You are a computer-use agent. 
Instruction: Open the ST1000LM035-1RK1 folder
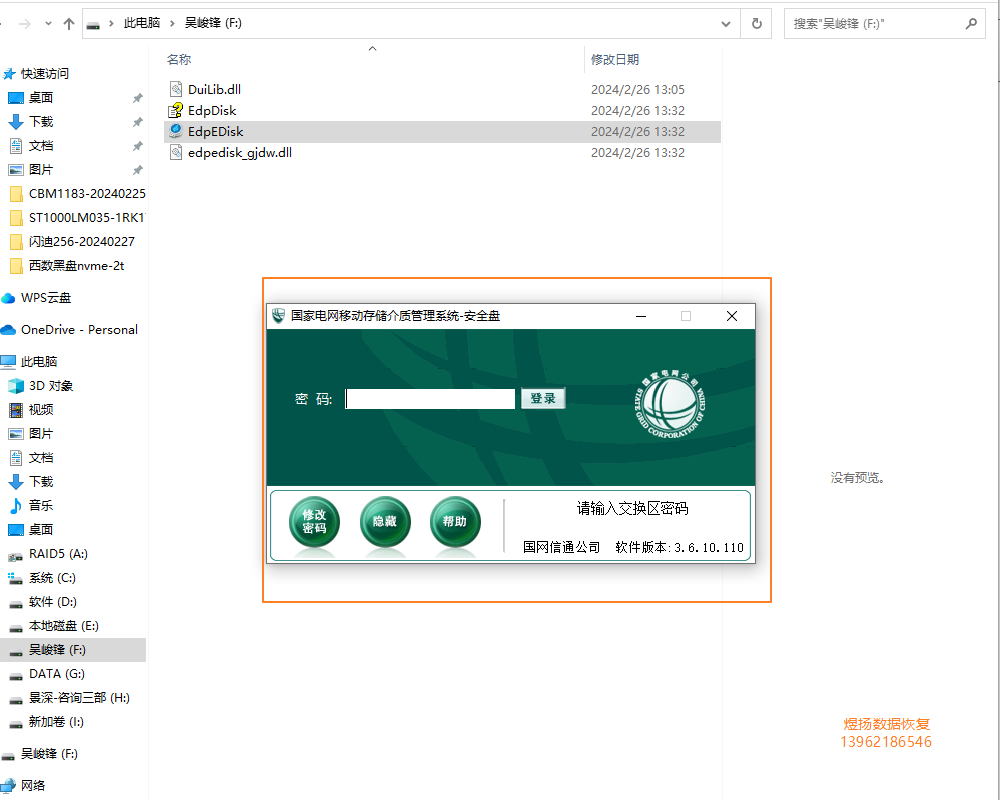click(87, 218)
